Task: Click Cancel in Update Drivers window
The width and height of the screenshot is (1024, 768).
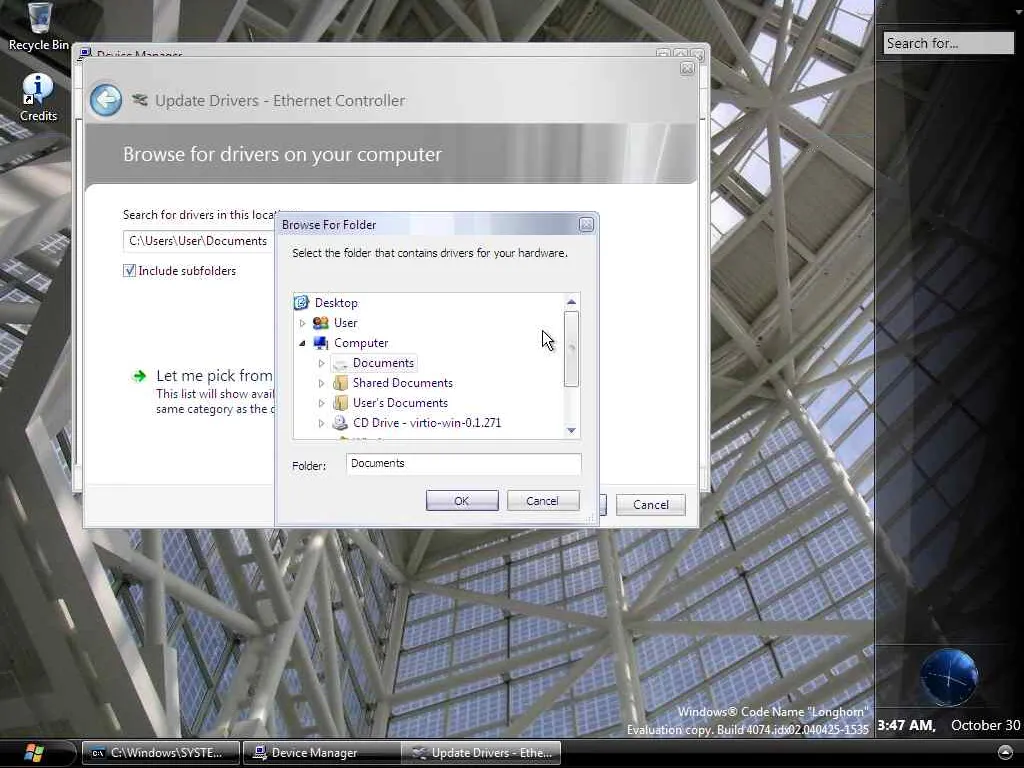Action: coord(650,505)
